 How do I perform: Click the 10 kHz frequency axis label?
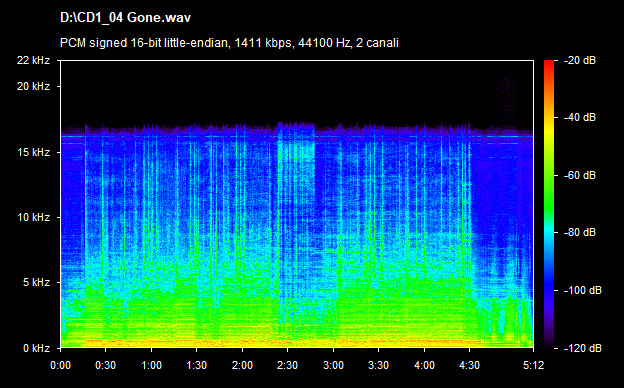point(33,217)
